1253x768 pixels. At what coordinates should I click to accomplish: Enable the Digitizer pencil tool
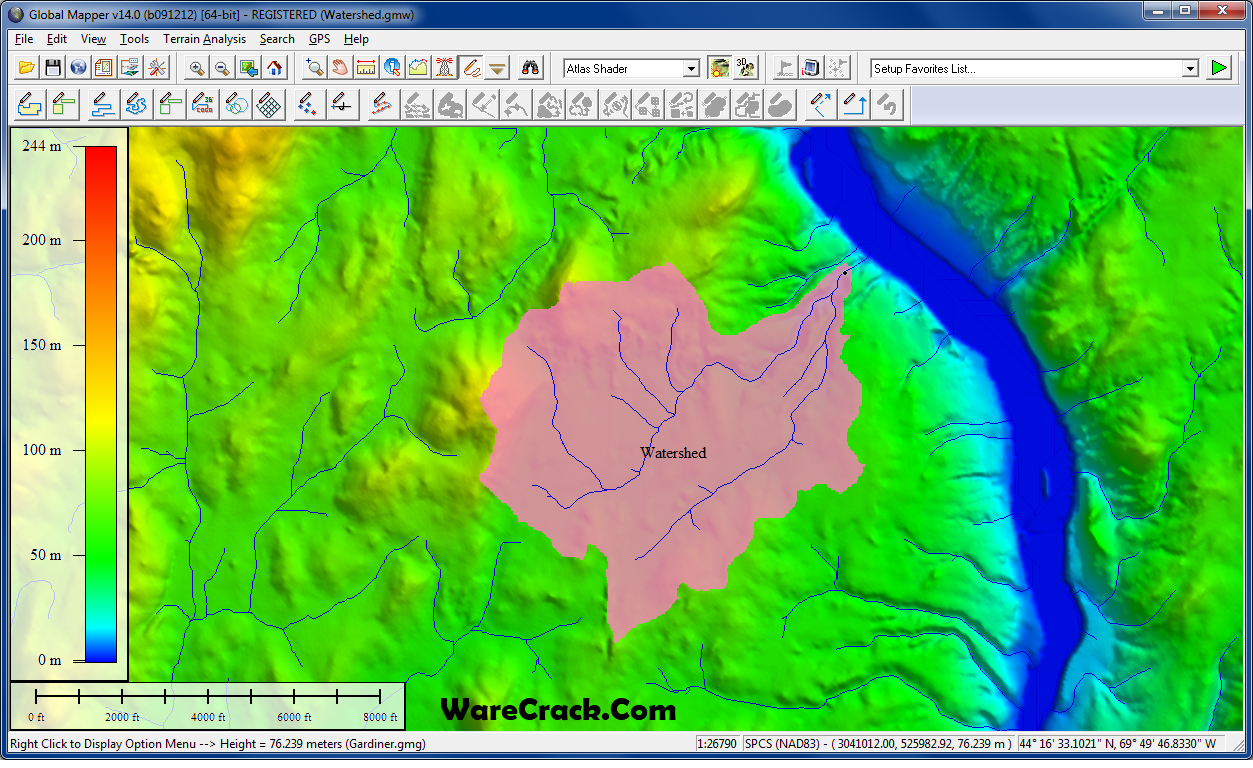coord(470,68)
